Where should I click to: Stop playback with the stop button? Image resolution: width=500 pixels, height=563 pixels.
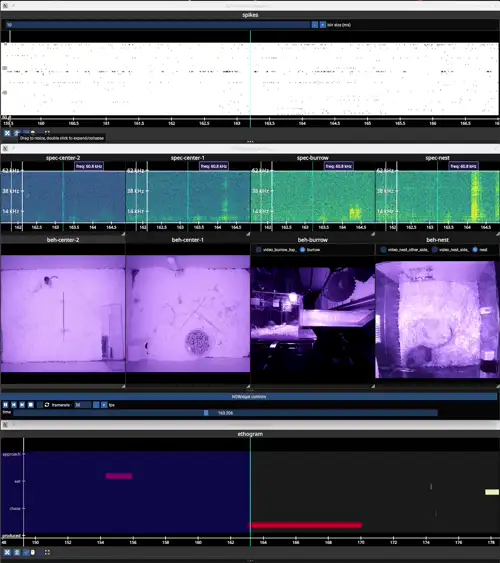tap(31, 405)
